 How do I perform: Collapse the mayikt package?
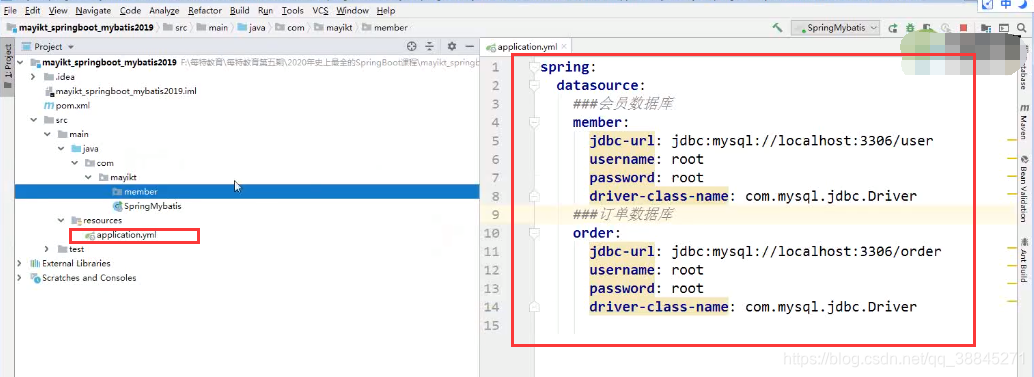88,177
